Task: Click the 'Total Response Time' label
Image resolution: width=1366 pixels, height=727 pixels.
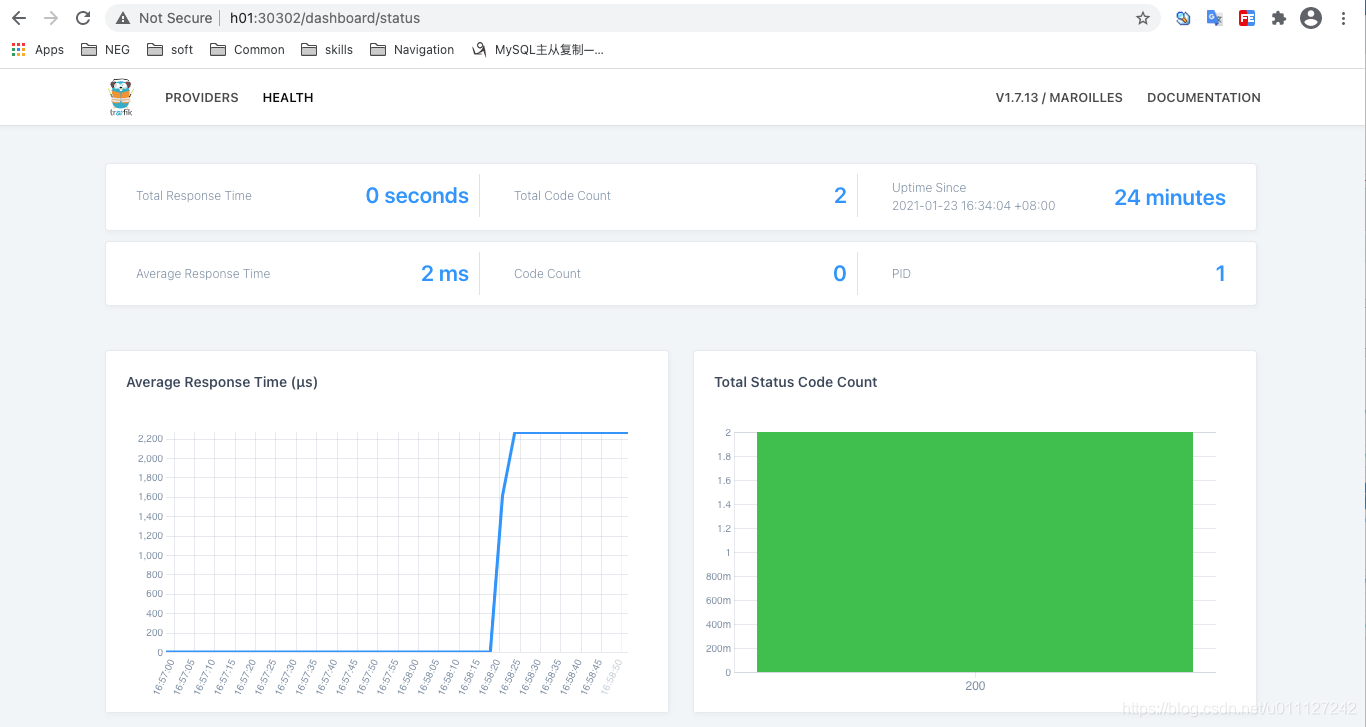Action: coord(194,196)
